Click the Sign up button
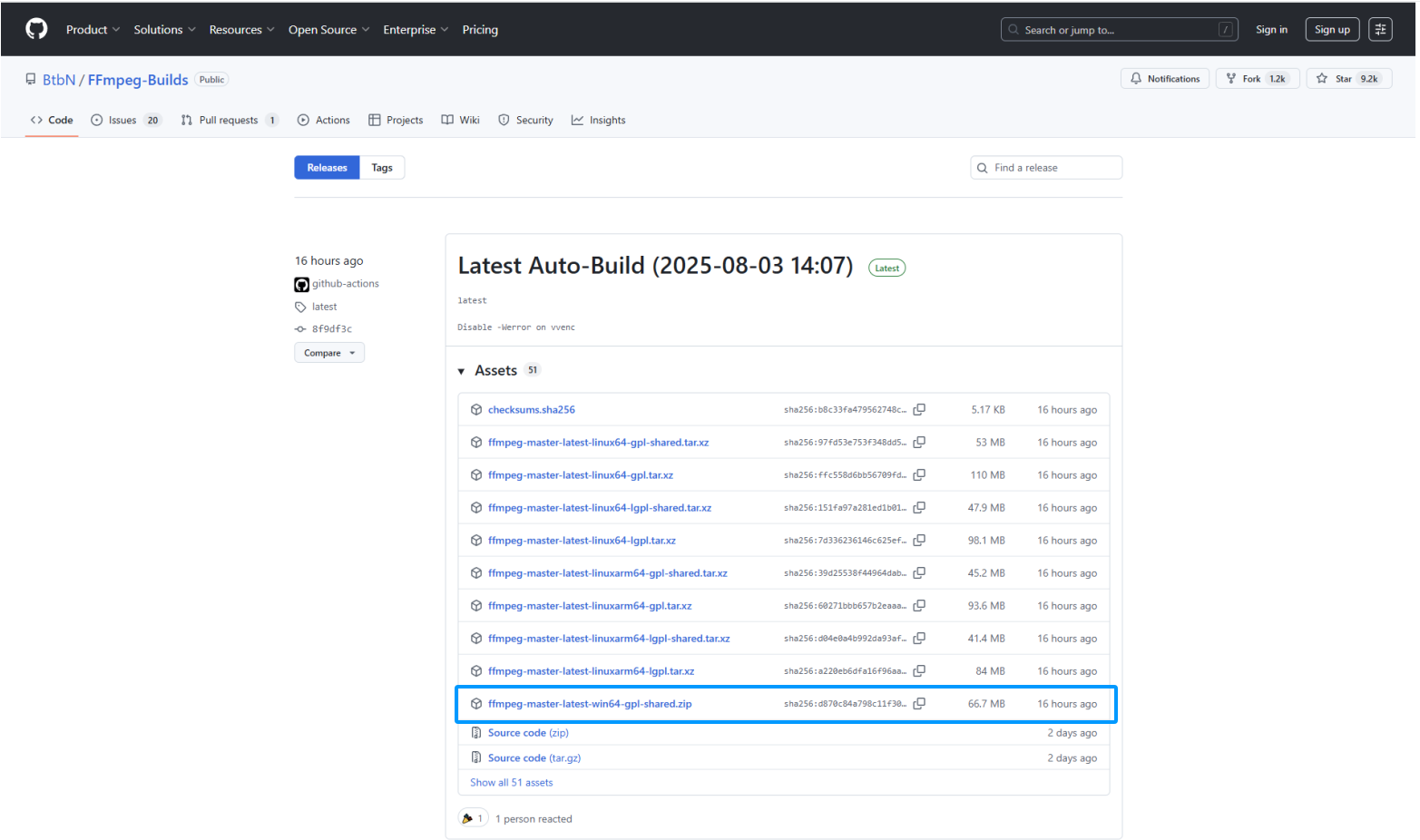Image resolution: width=1420 pixels, height=840 pixels. [1332, 29]
